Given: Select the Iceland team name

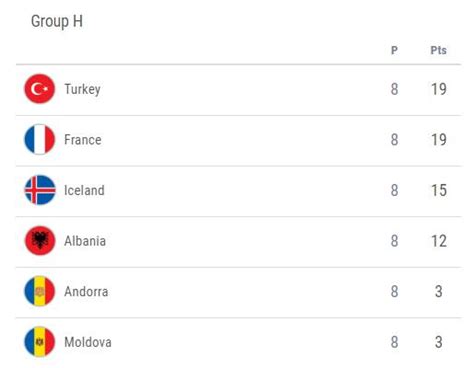Looking at the screenshot, I should pyautogui.click(x=84, y=190).
